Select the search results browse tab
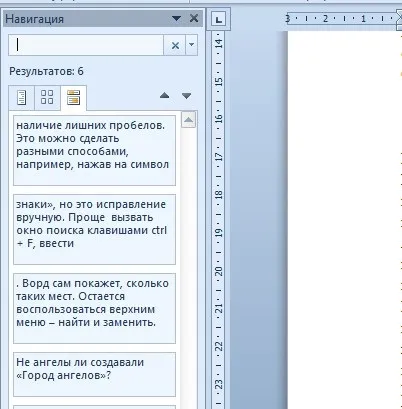This screenshot has height=409, width=402. 73,98
